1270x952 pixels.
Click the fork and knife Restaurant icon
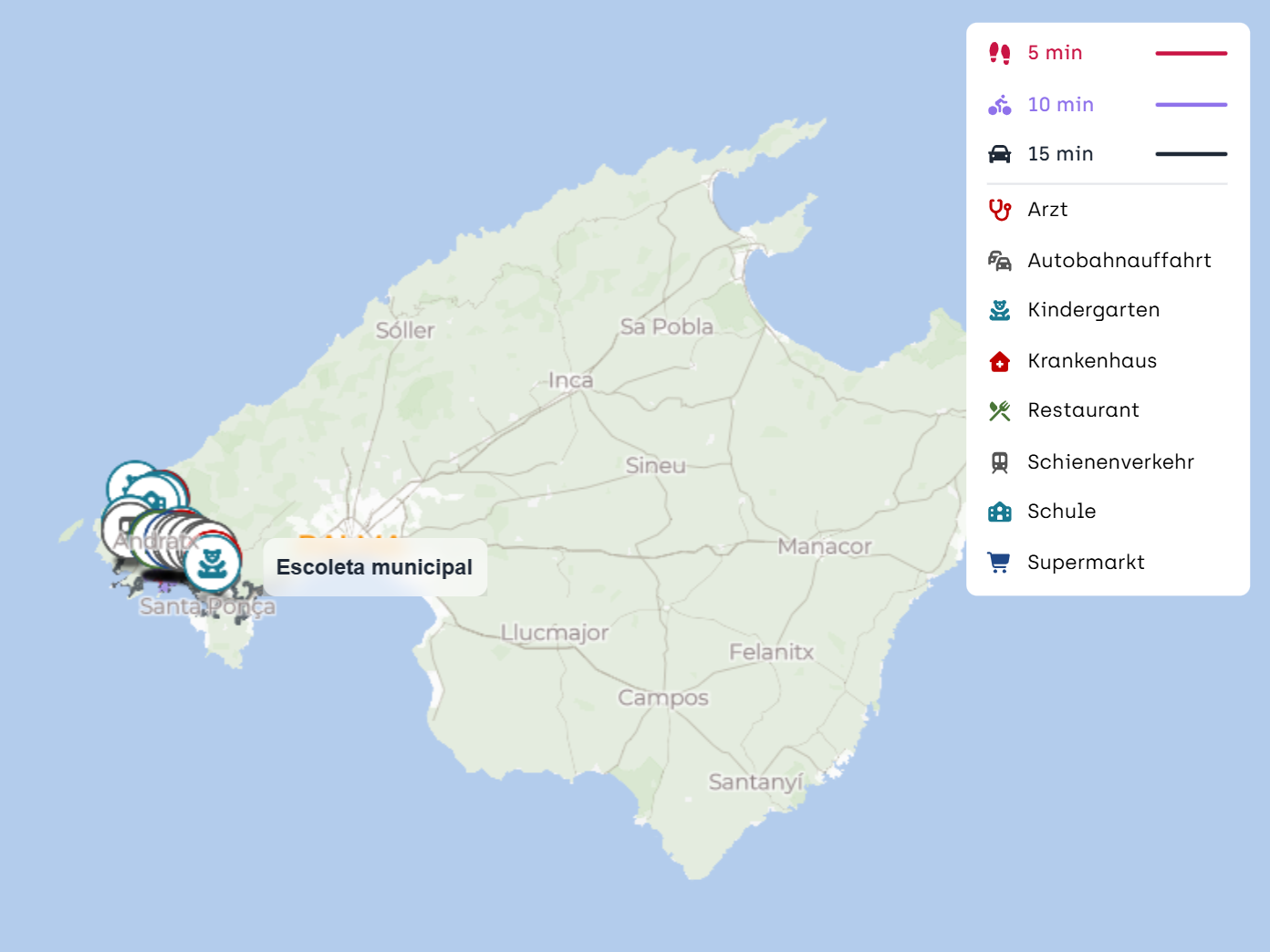click(x=999, y=411)
